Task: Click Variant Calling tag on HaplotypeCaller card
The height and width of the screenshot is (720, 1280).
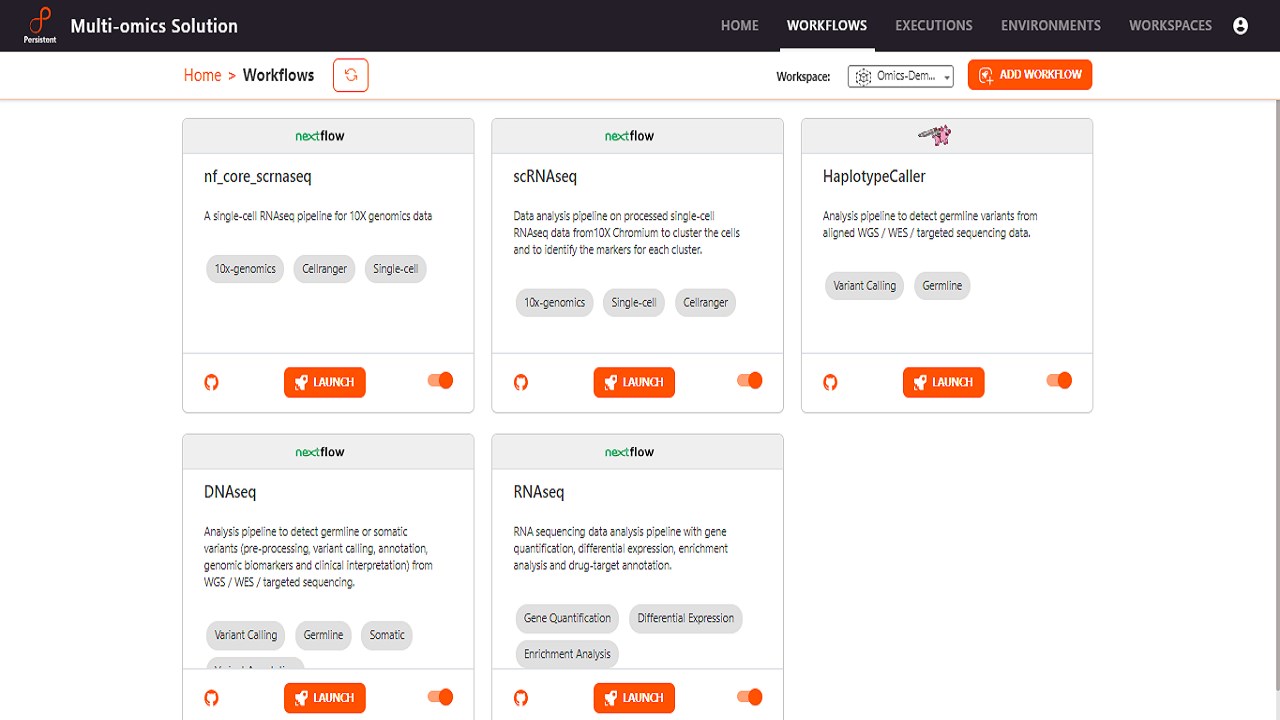Action: [x=865, y=286]
